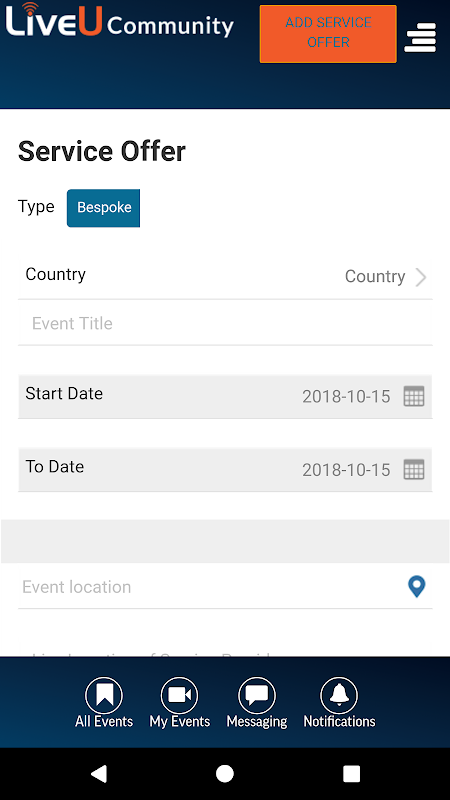The width and height of the screenshot is (450, 800).
Task: Tap the Android recent apps square
Action: tap(351, 773)
